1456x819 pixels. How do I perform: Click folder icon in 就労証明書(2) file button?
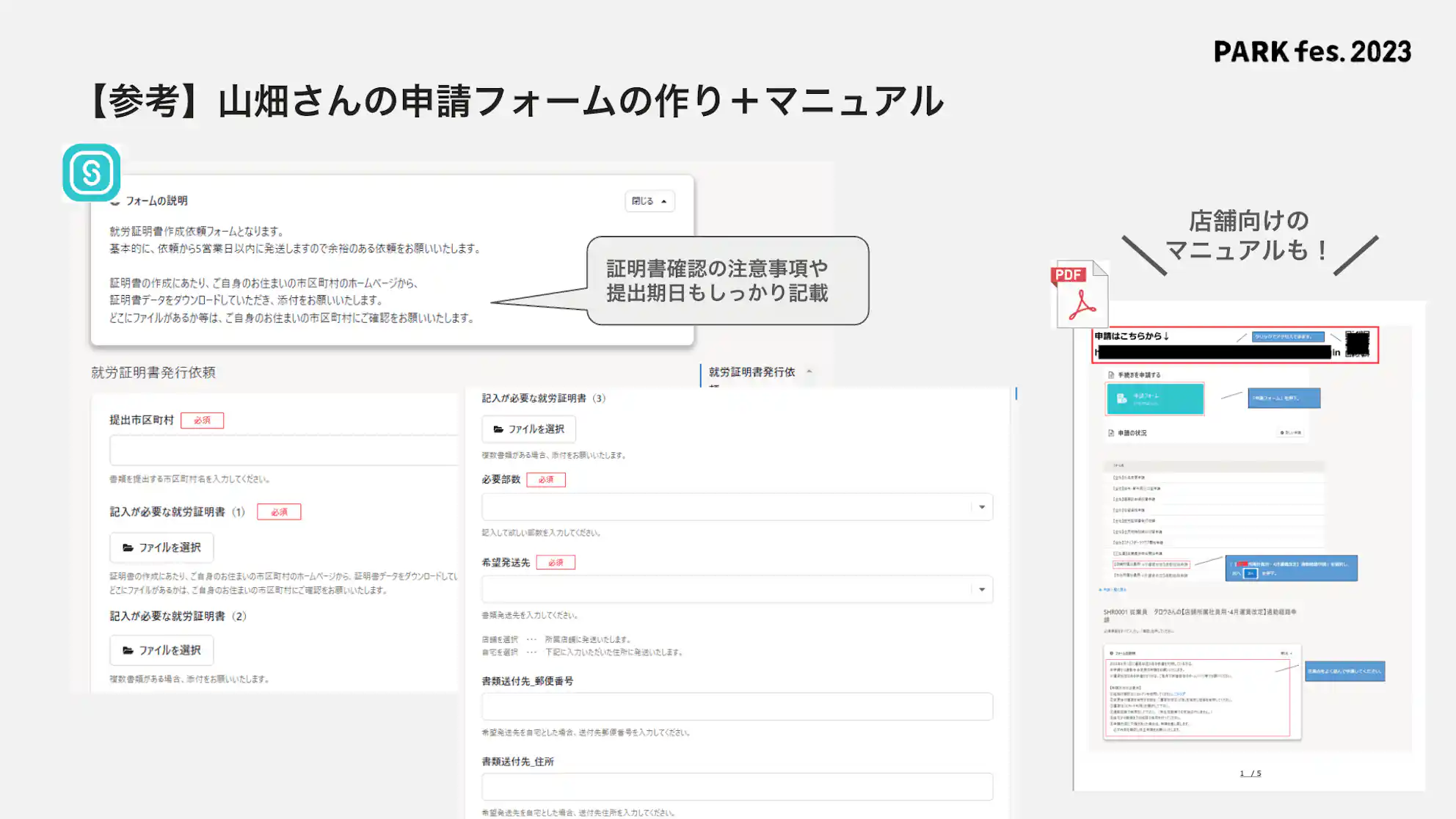point(128,650)
